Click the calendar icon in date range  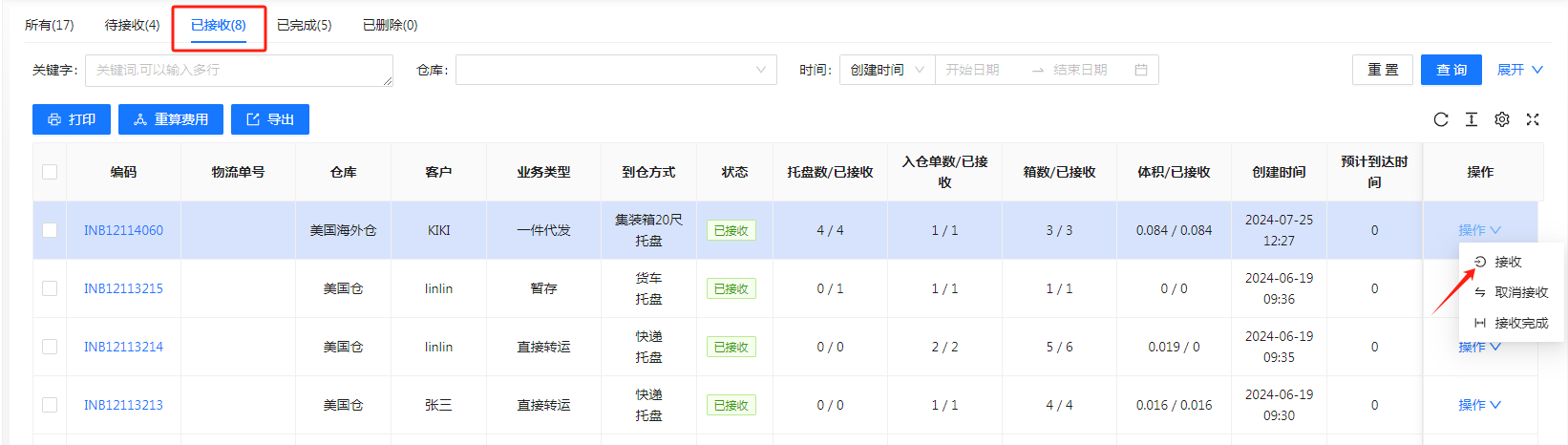pos(1140,70)
